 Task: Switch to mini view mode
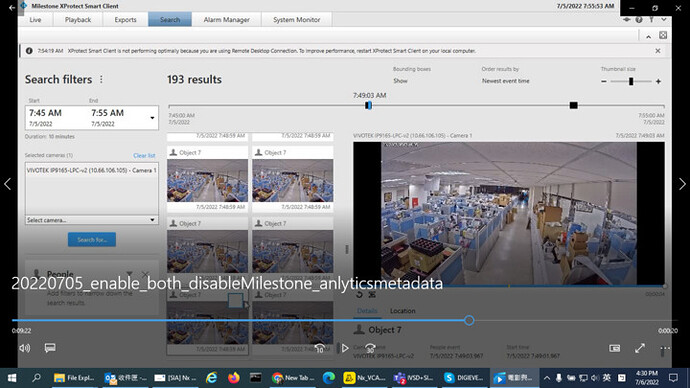(615, 348)
